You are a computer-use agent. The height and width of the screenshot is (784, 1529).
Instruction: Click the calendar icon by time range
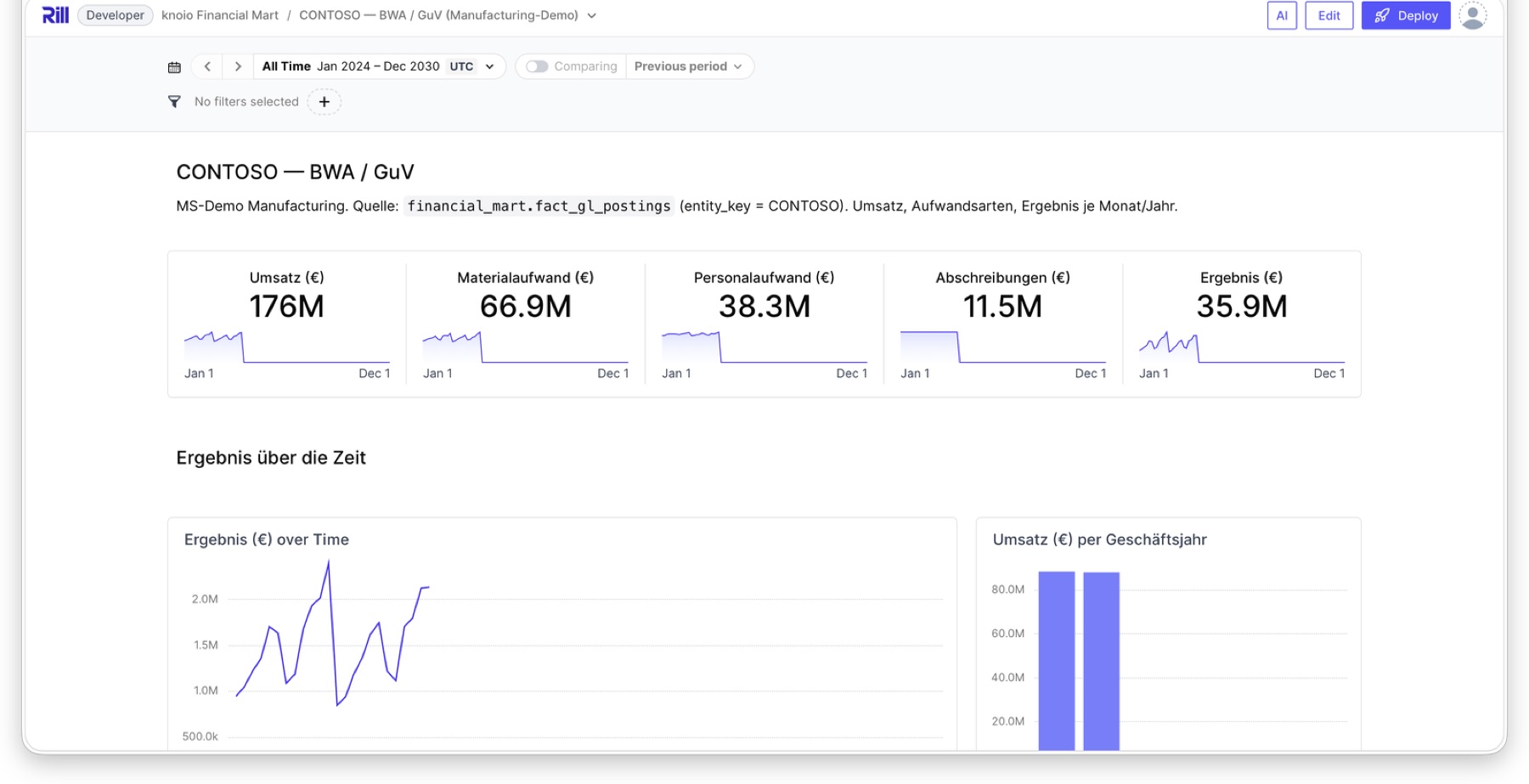pyautogui.click(x=174, y=67)
